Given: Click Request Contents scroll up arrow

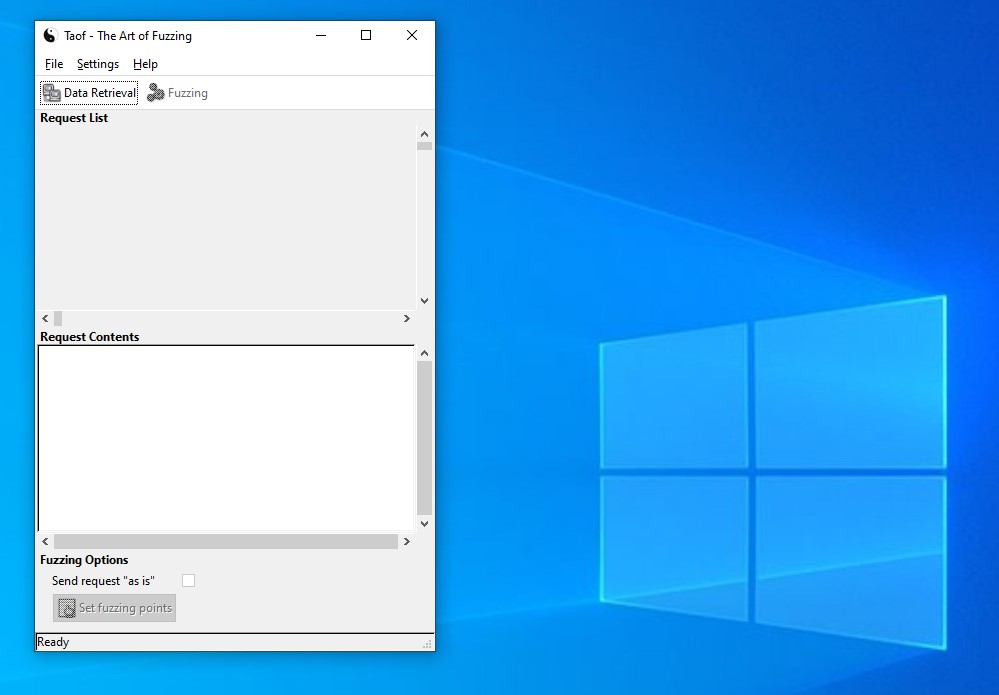Looking at the screenshot, I should point(424,353).
